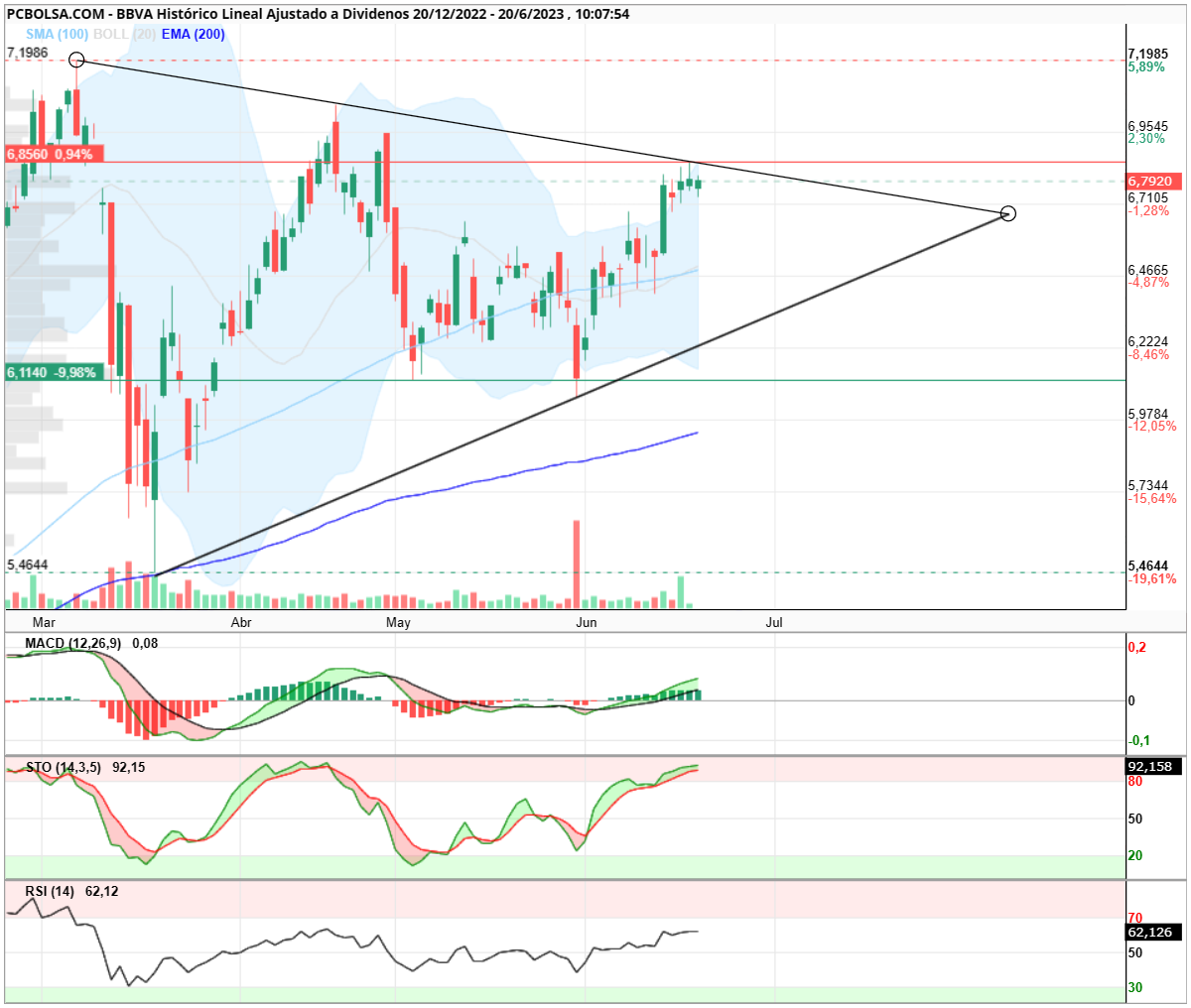
Task: Click the 5,7344 price axis value
Action: point(1148,486)
